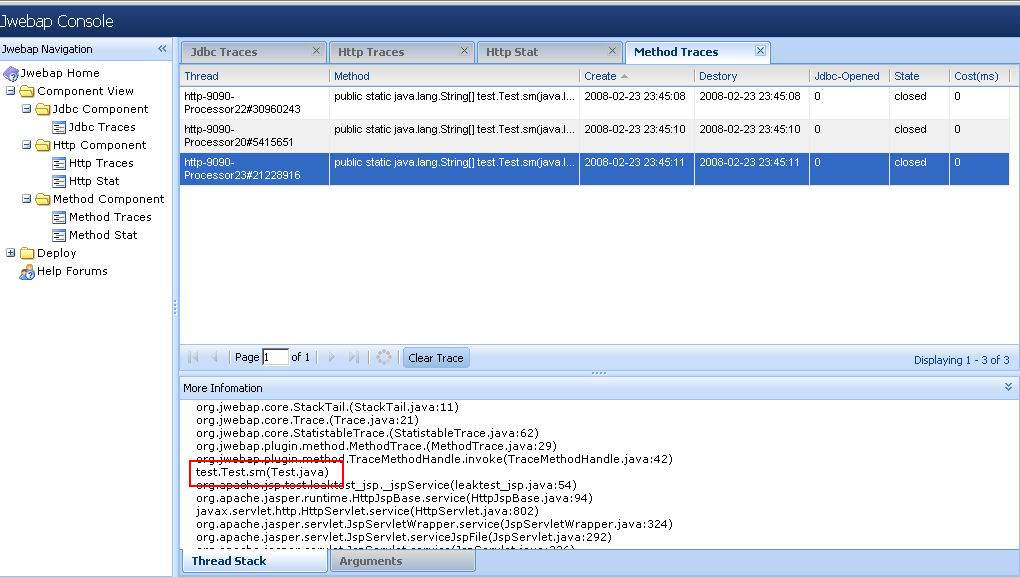Screen dimensions: 1020x578
Task: Click the StatistableTrace.java:62 stack line
Action: click(x=367, y=433)
